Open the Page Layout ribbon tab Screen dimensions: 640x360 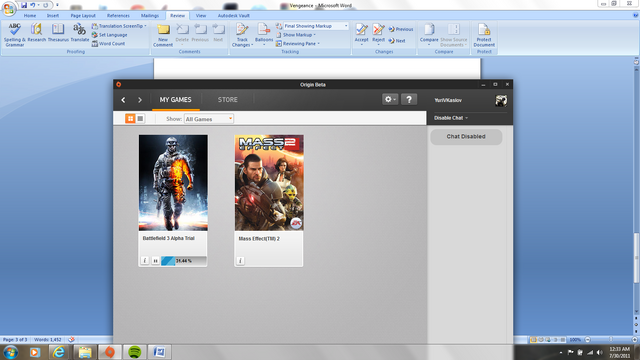tap(83, 16)
